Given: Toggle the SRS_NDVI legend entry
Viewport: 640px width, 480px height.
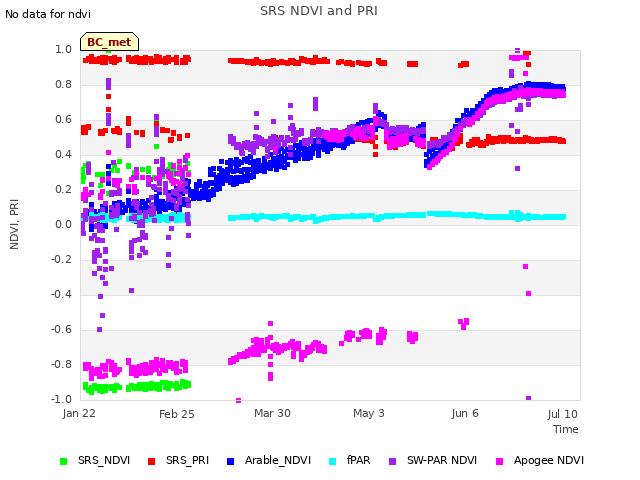Looking at the screenshot, I should [95, 460].
